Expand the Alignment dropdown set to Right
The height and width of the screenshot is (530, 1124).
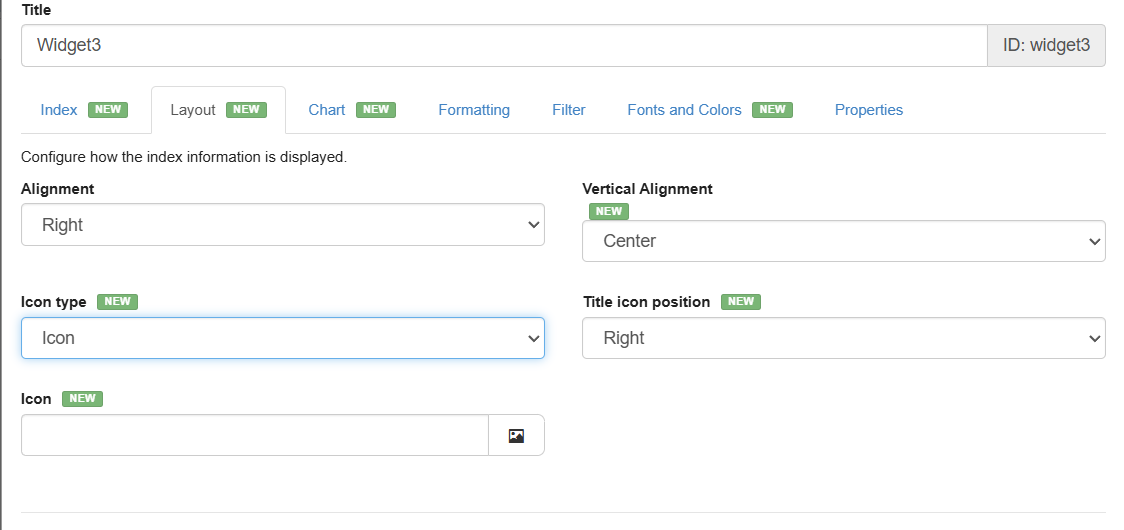coord(283,225)
